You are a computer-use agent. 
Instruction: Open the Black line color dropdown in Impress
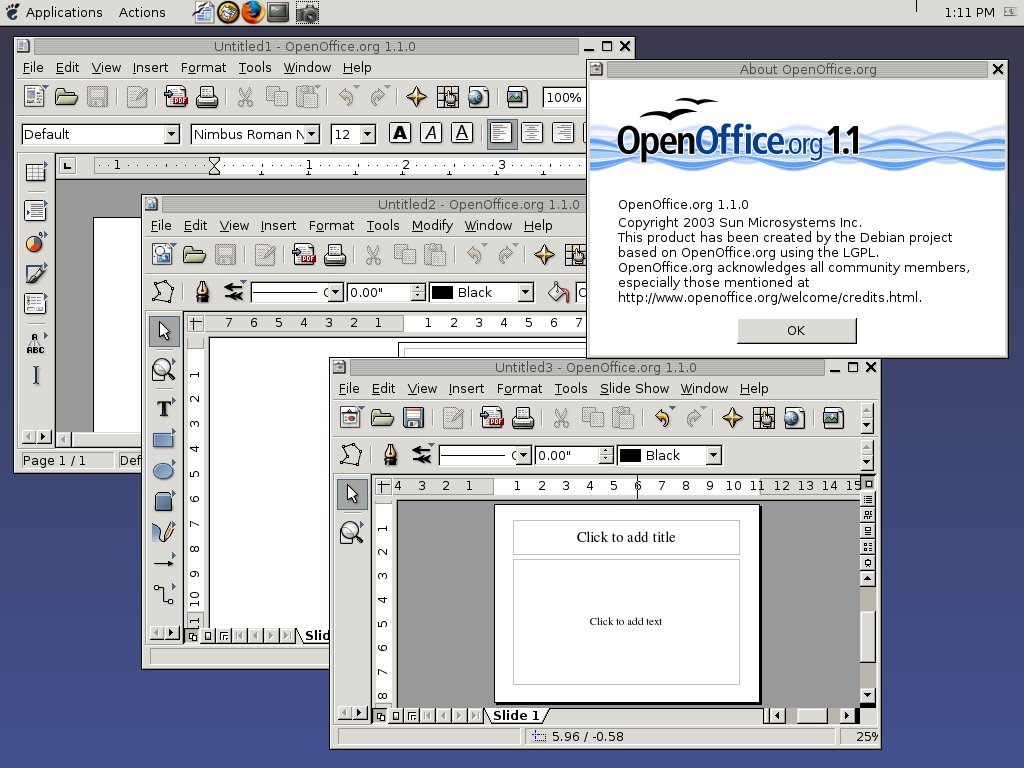(713, 456)
